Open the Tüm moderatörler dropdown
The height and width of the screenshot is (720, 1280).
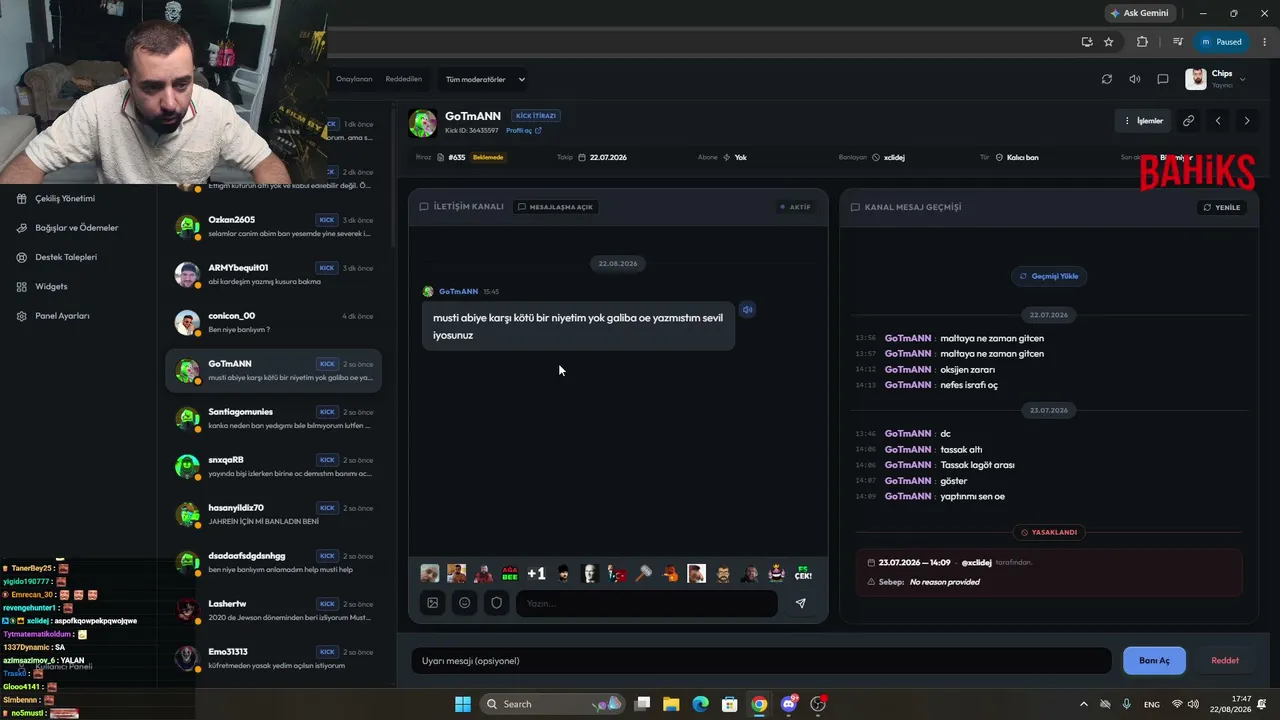[x=485, y=79]
